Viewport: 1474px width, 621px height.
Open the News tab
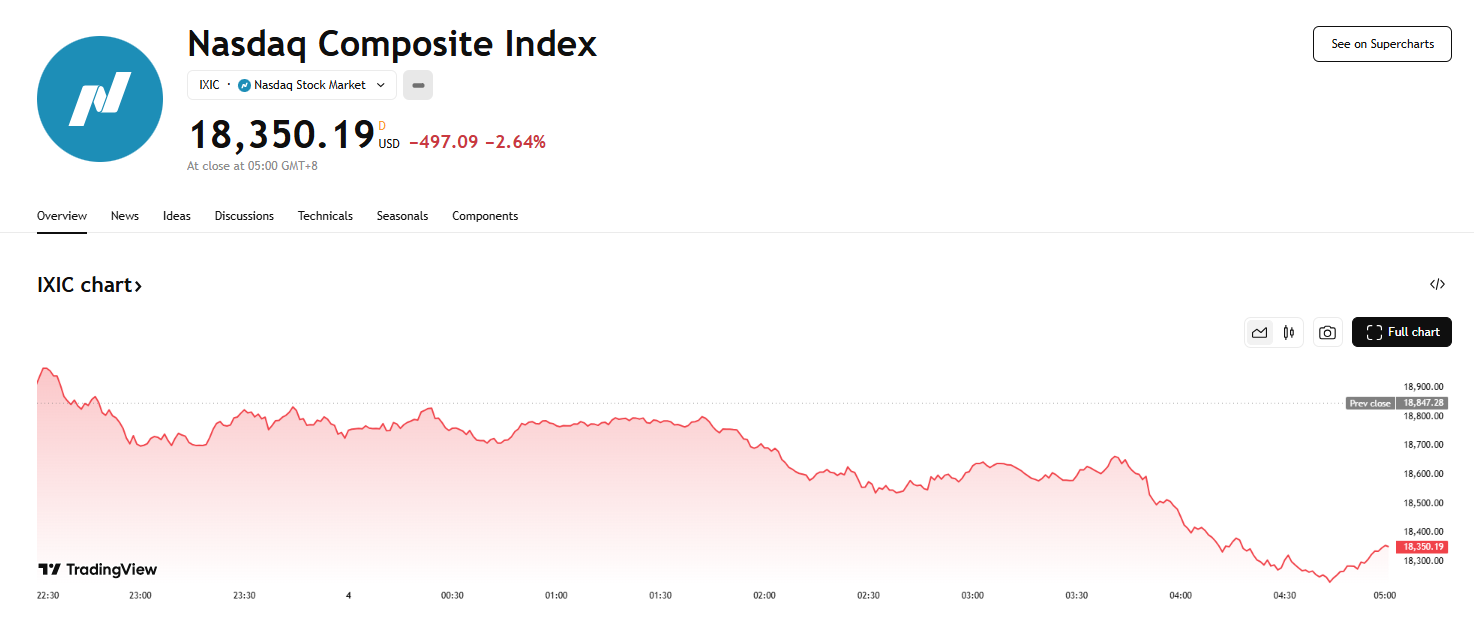point(125,216)
